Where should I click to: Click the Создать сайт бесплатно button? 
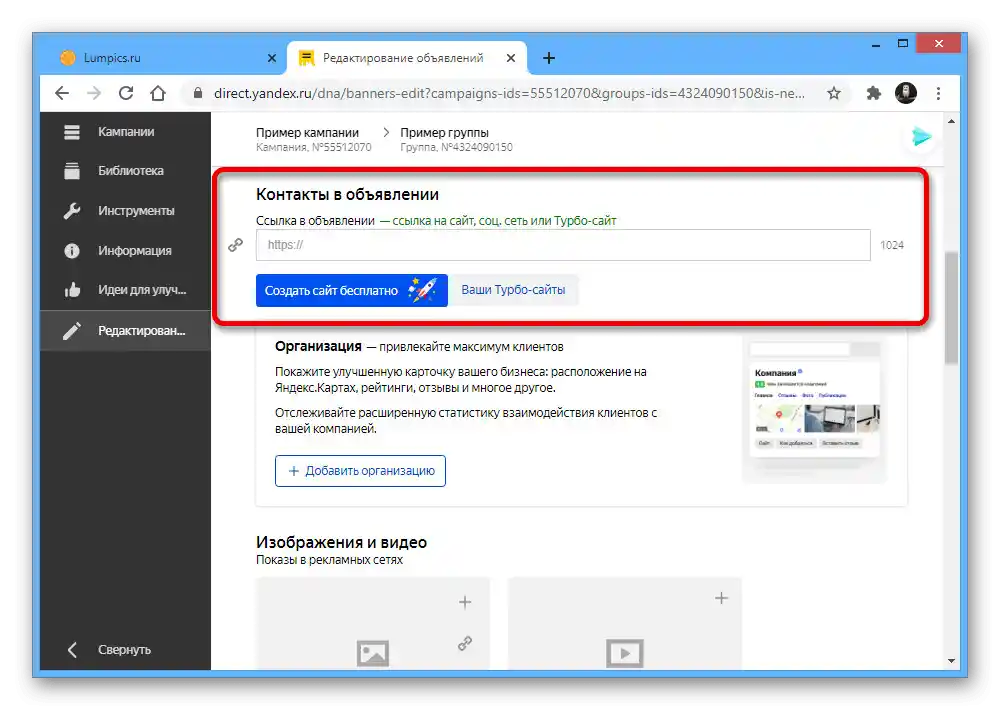coord(351,290)
